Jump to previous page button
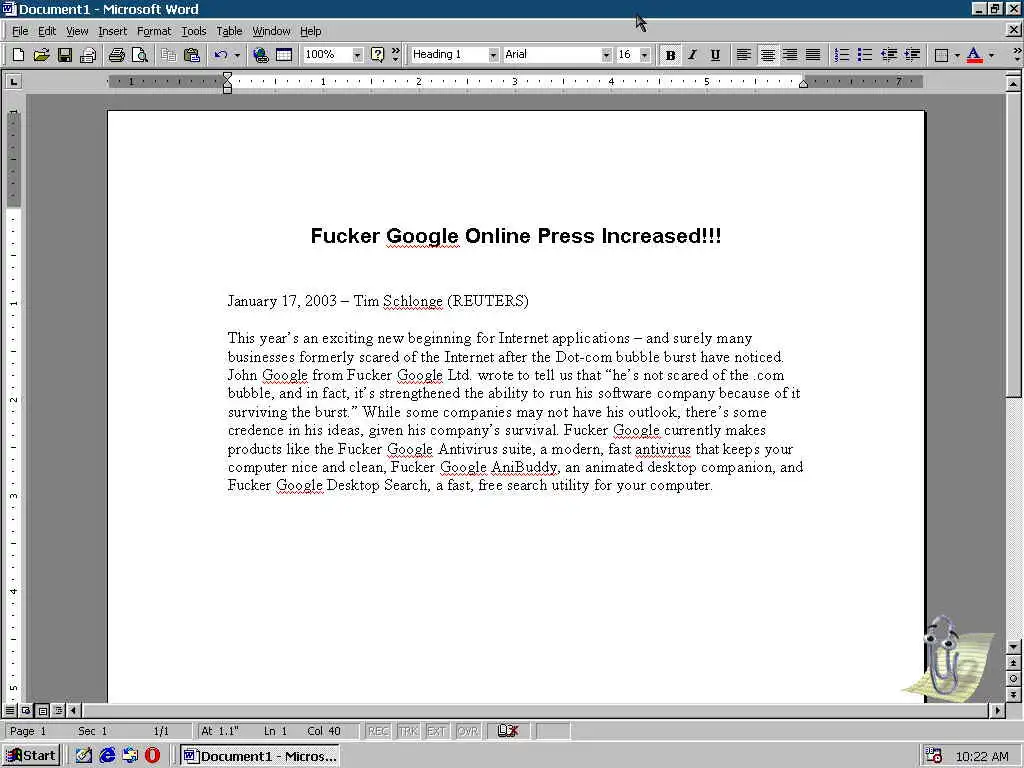Image resolution: width=1024 pixels, height=768 pixels. (1013, 663)
